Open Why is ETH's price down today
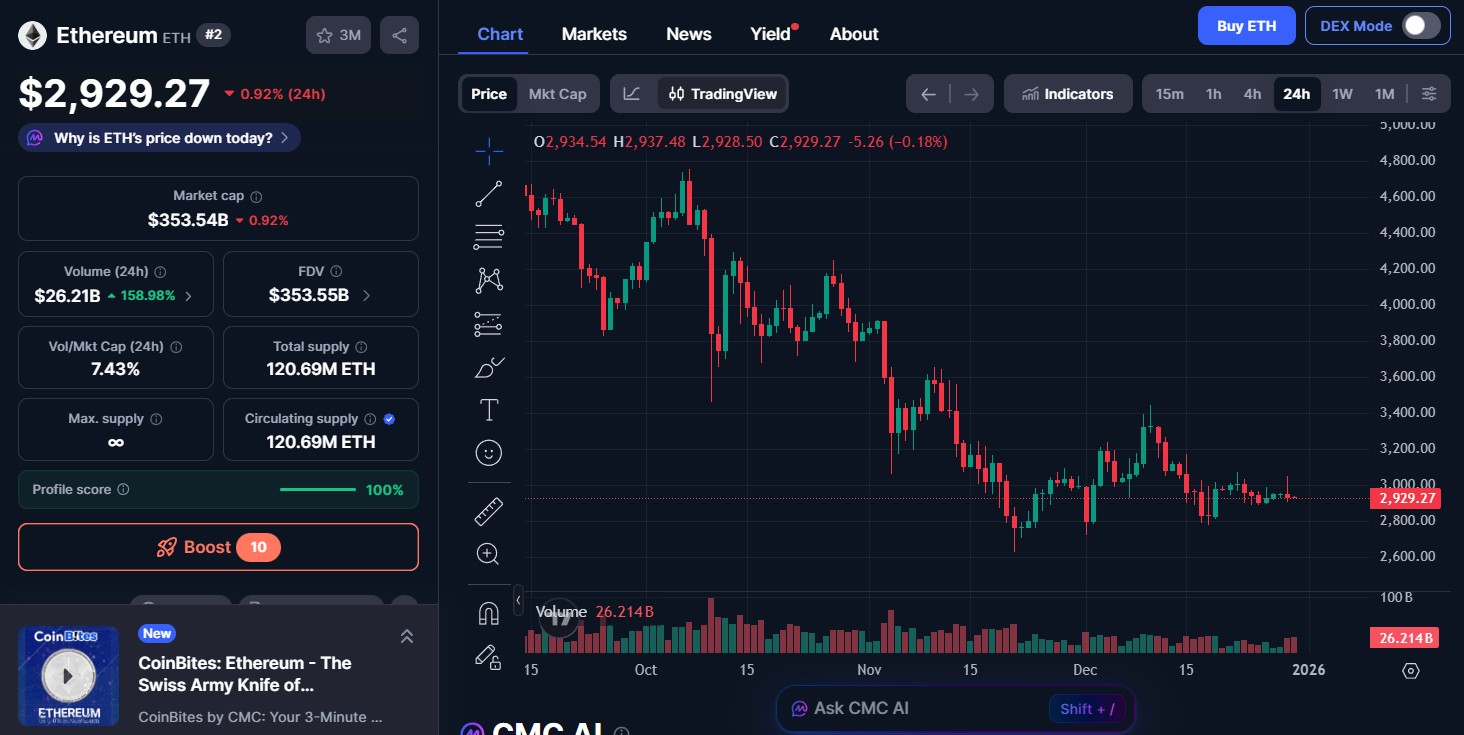1464x735 pixels. point(158,137)
